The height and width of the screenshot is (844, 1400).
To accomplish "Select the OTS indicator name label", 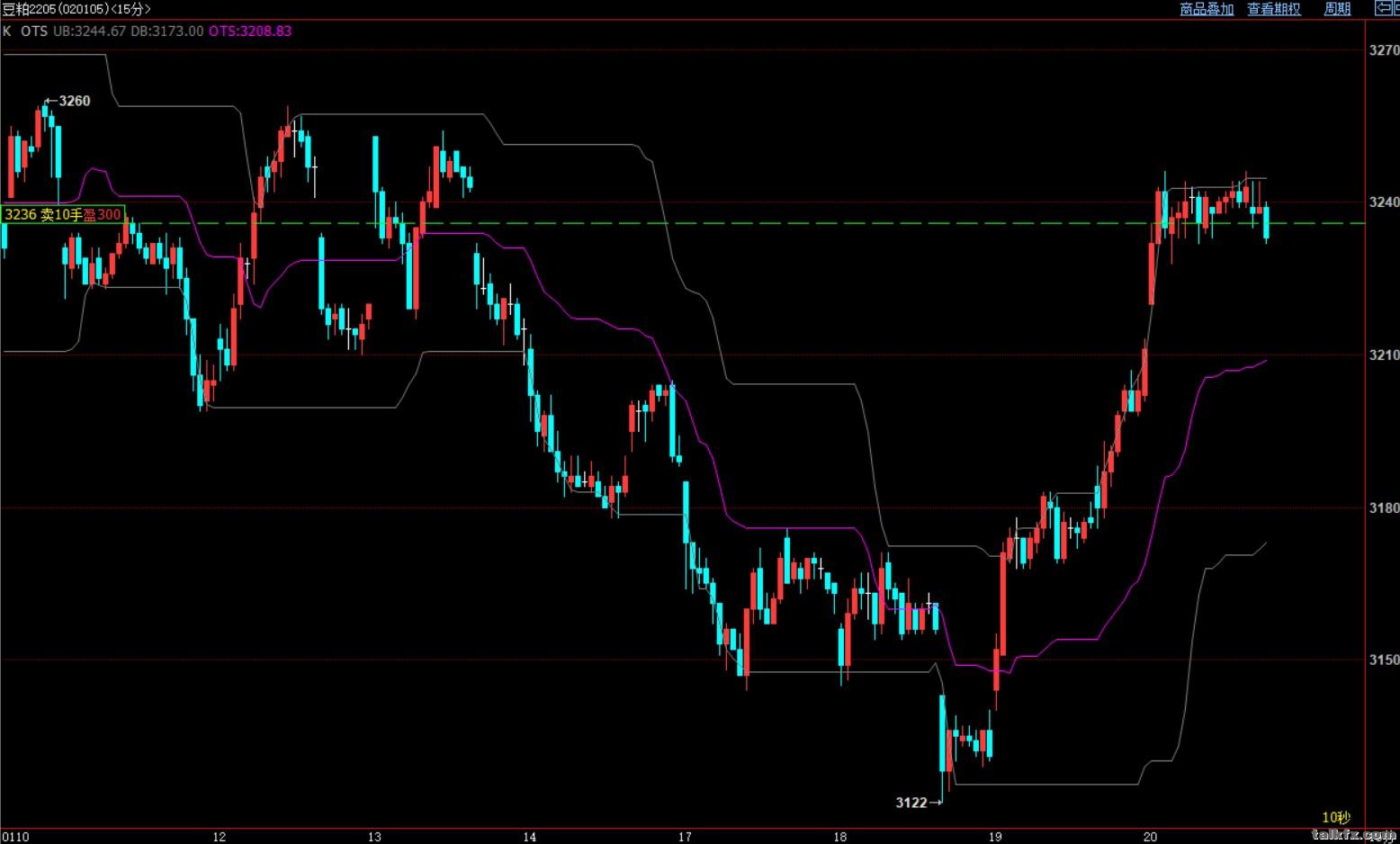I will click(x=33, y=31).
